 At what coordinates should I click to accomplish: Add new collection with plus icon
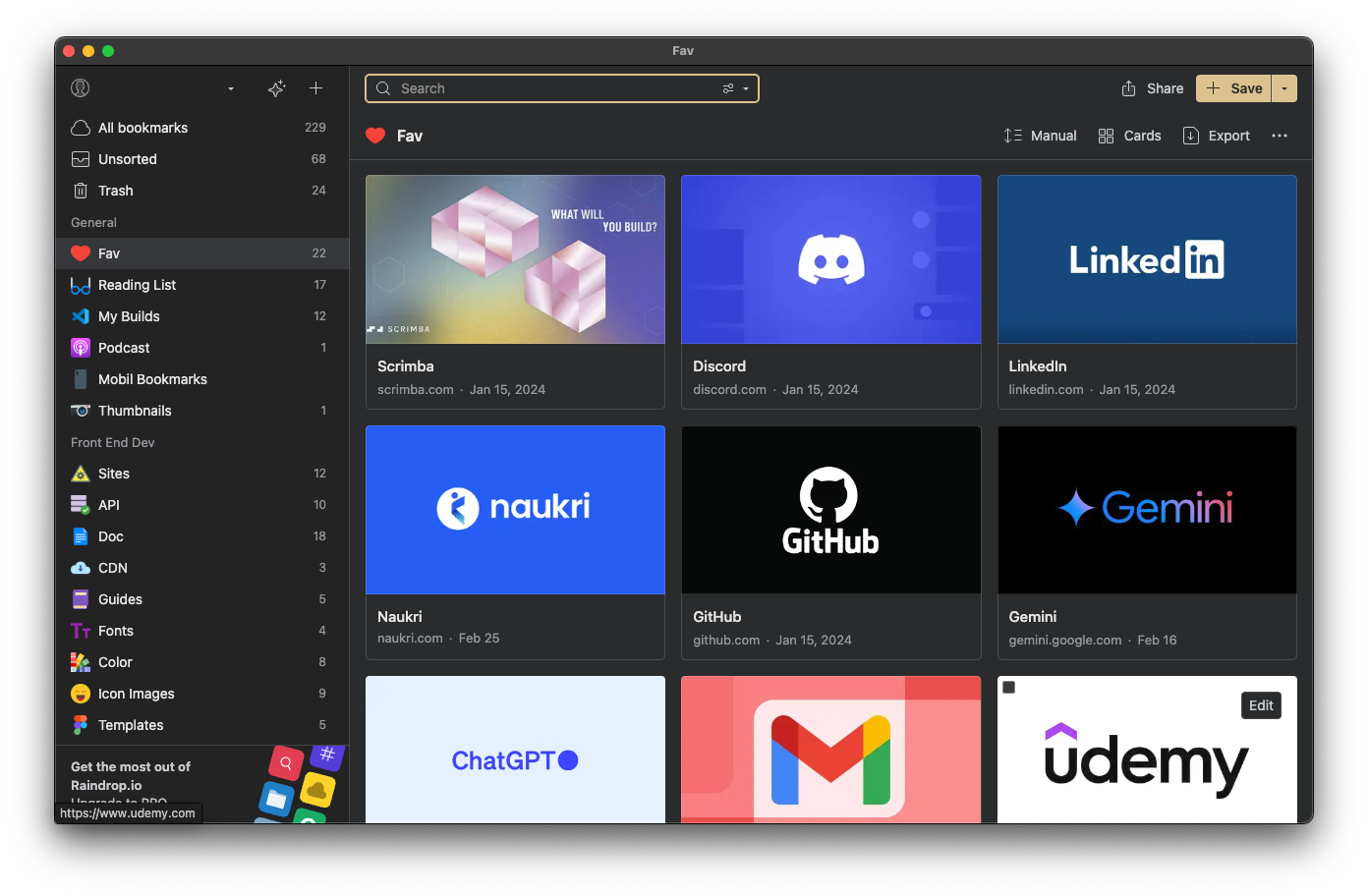pyautogui.click(x=315, y=88)
